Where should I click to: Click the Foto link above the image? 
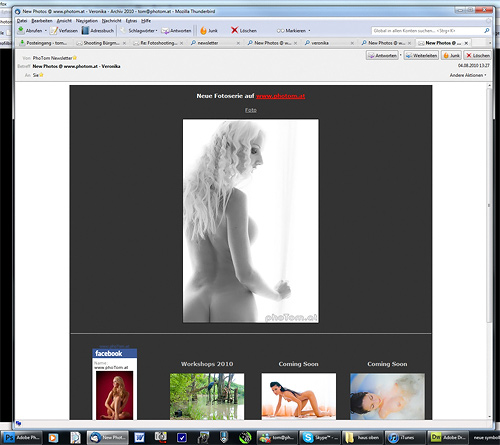pyautogui.click(x=251, y=110)
